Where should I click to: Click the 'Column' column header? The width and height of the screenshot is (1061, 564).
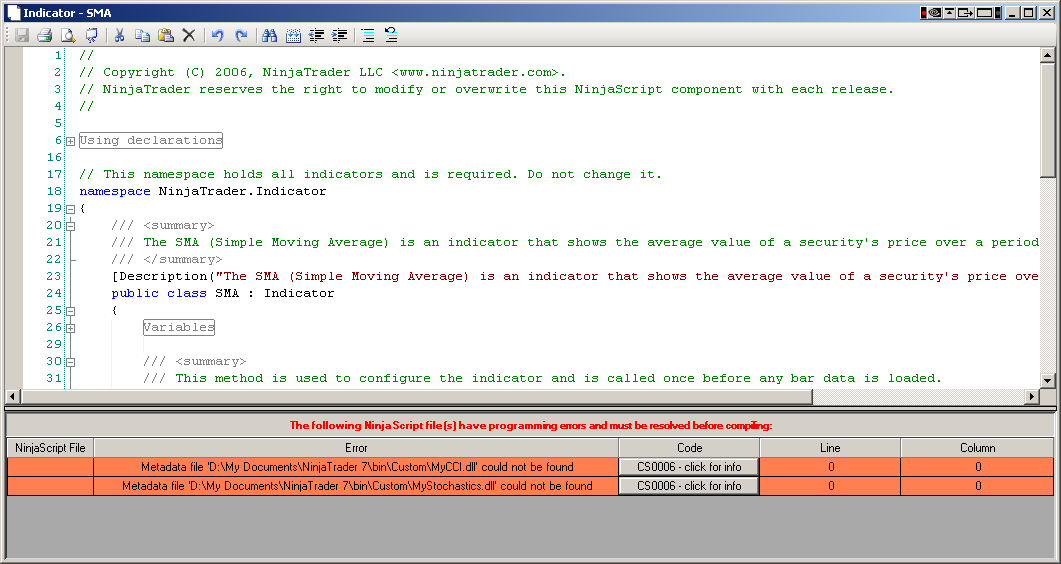(x=977, y=448)
